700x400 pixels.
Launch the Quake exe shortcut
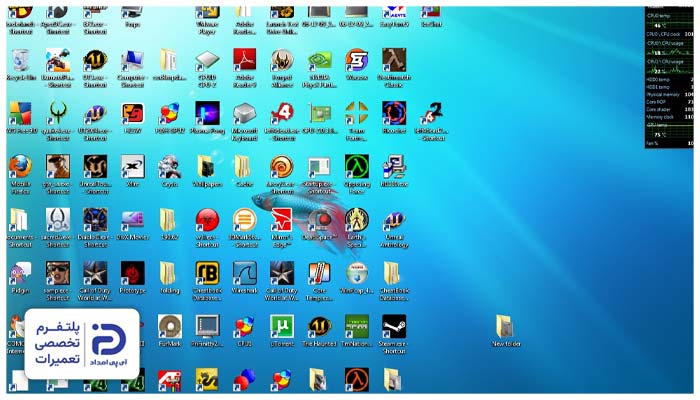coord(58,113)
